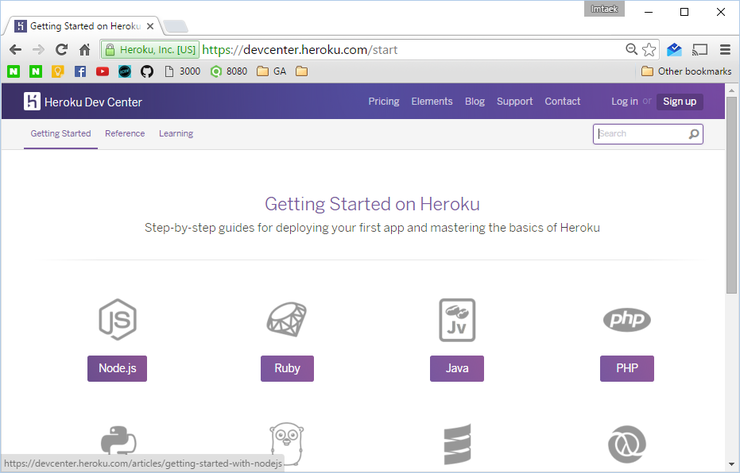This screenshot has width=740, height=473.
Task: Click the Ruby gem logo icon
Action: [x=287, y=320]
